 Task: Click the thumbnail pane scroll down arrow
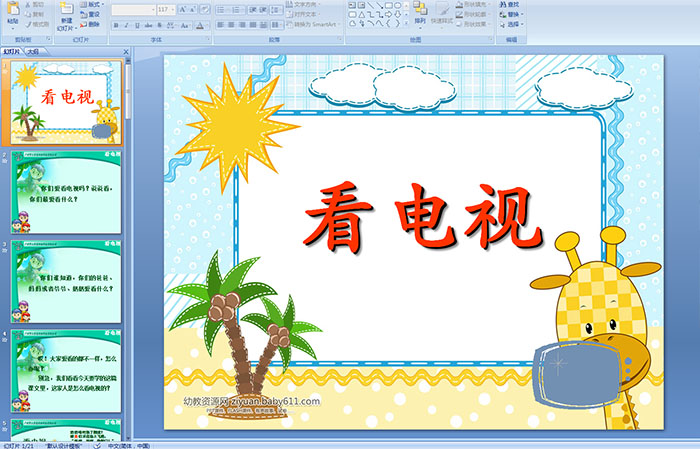pos(129,439)
